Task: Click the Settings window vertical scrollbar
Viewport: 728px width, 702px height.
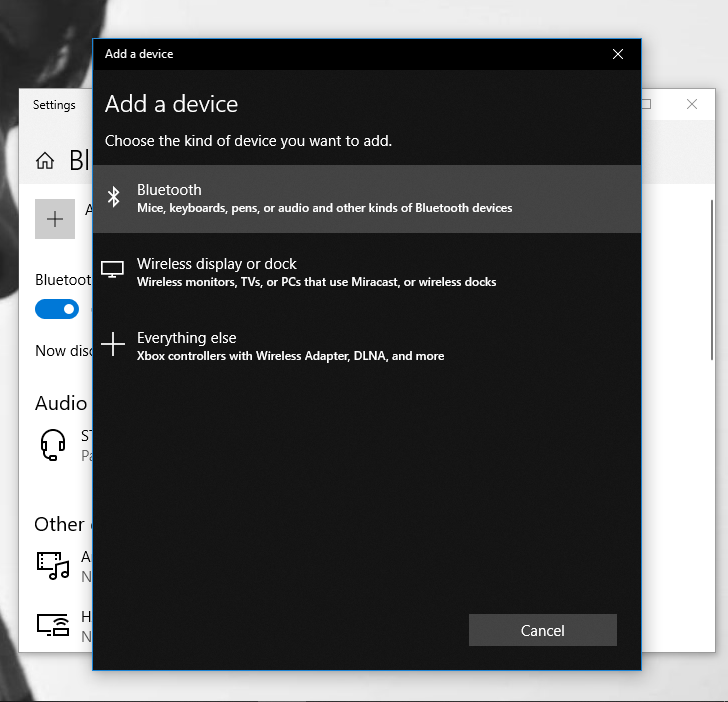Action: coord(712,300)
